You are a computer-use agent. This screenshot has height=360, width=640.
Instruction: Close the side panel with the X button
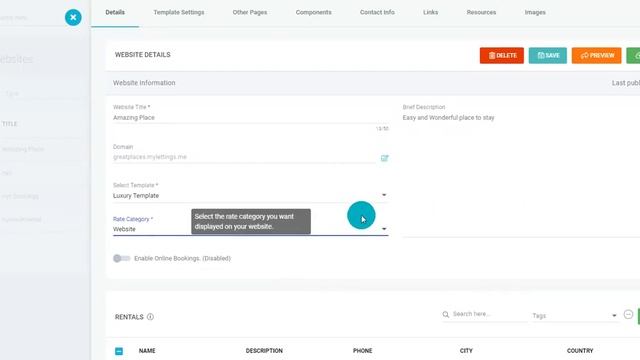tap(73, 17)
